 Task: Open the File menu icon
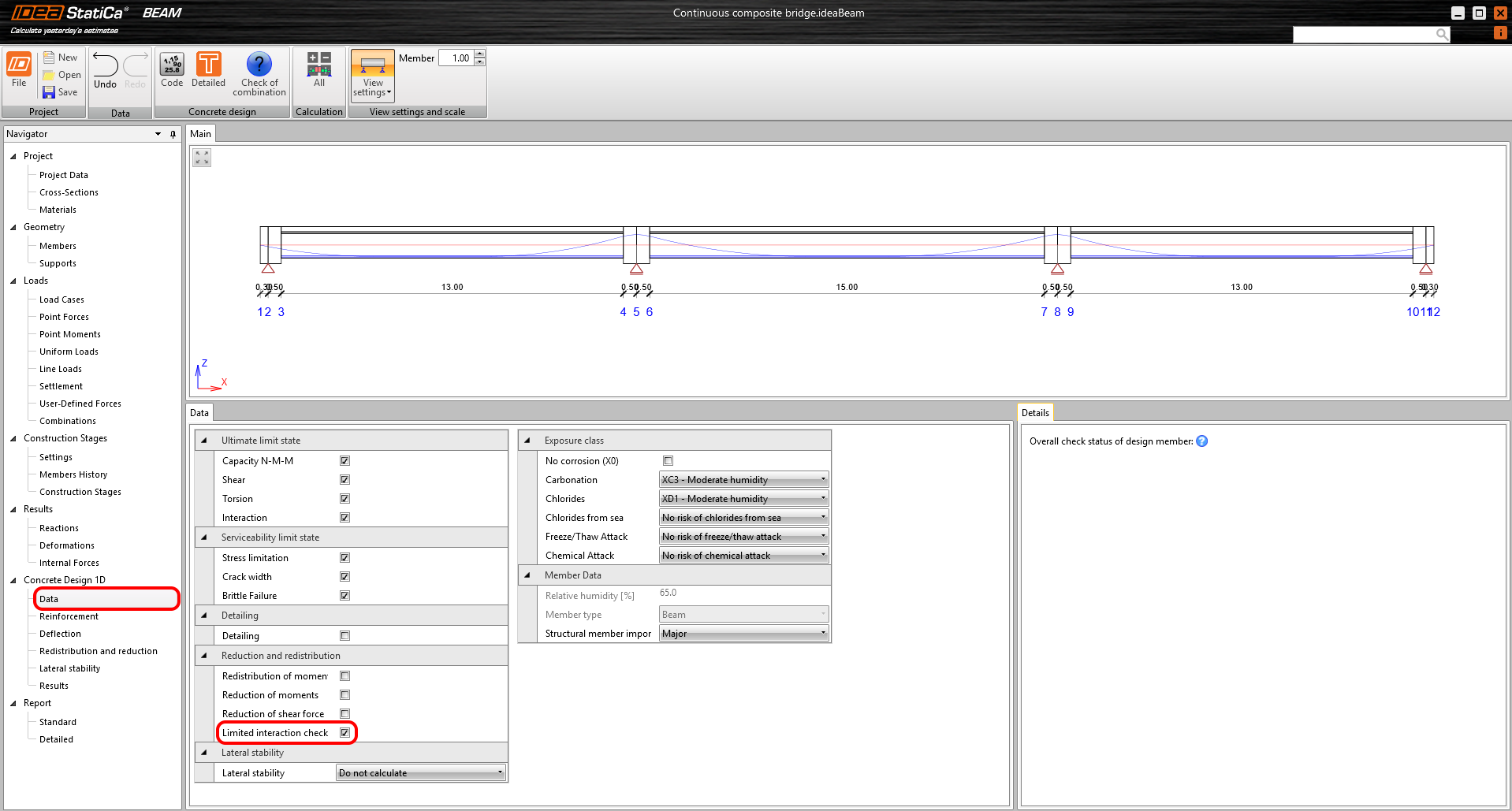point(19,65)
